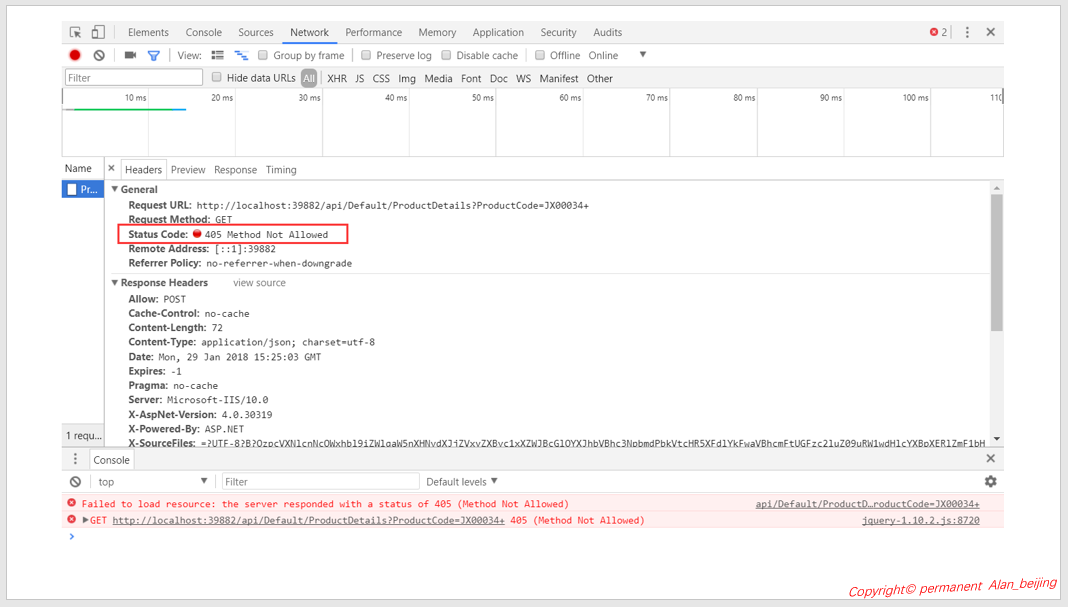Filter requests by WS type

point(523,78)
